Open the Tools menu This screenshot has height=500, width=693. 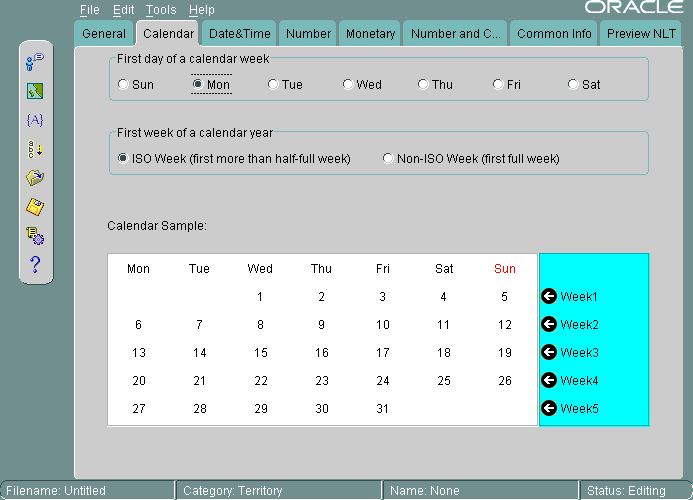tap(160, 10)
